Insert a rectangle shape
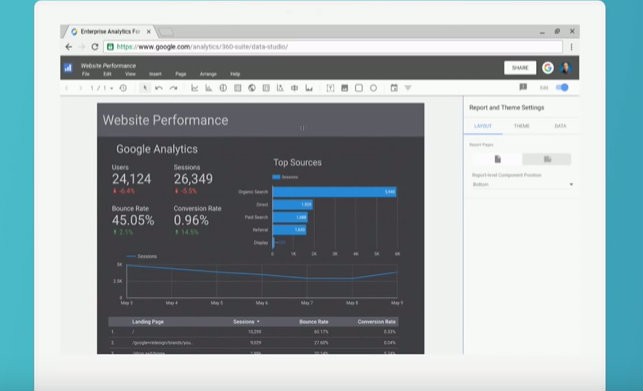The width and height of the screenshot is (643, 391). [359, 88]
